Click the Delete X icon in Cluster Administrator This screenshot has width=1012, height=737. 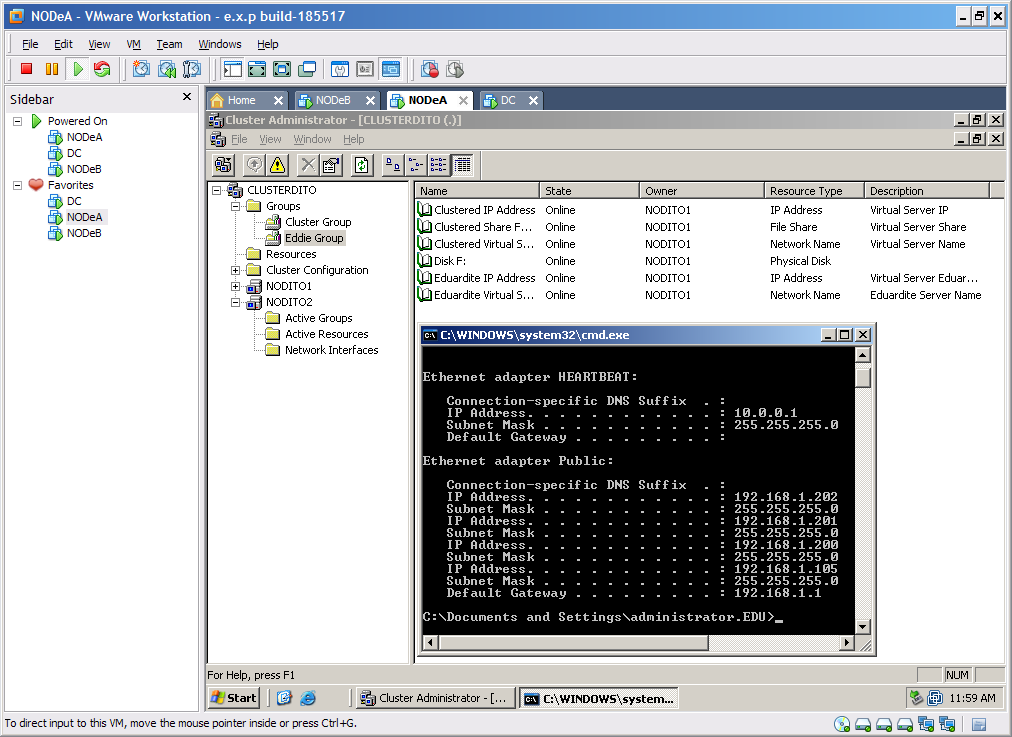(309, 165)
